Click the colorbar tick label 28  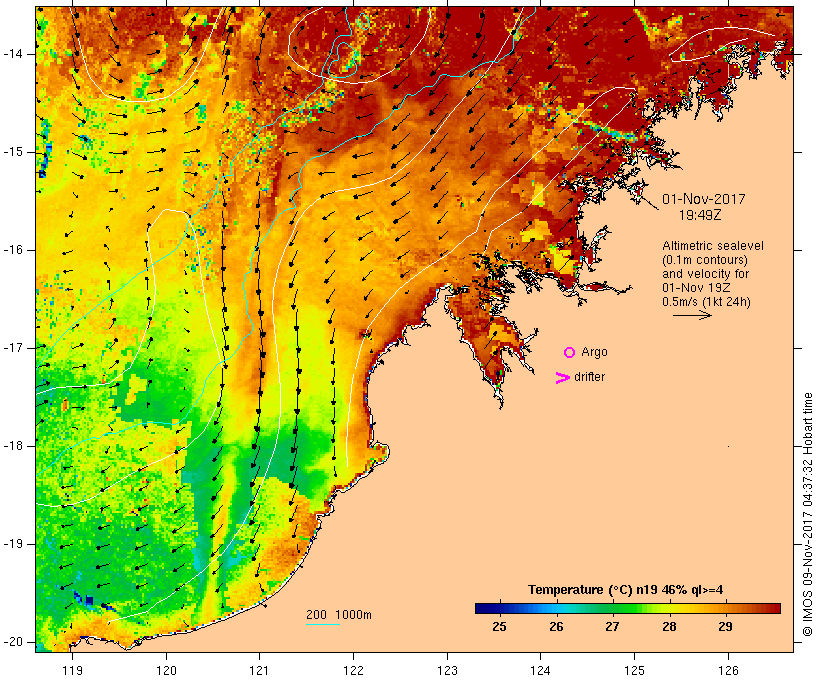click(x=669, y=627)
